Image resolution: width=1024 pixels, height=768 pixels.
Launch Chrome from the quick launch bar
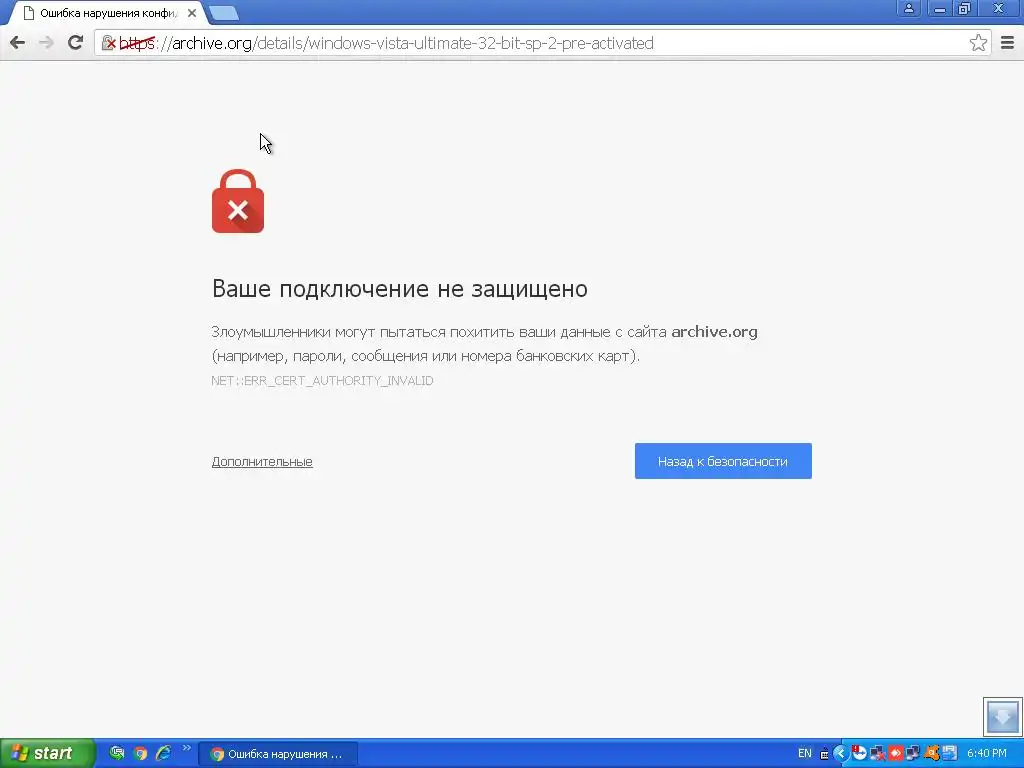[140, 753]
